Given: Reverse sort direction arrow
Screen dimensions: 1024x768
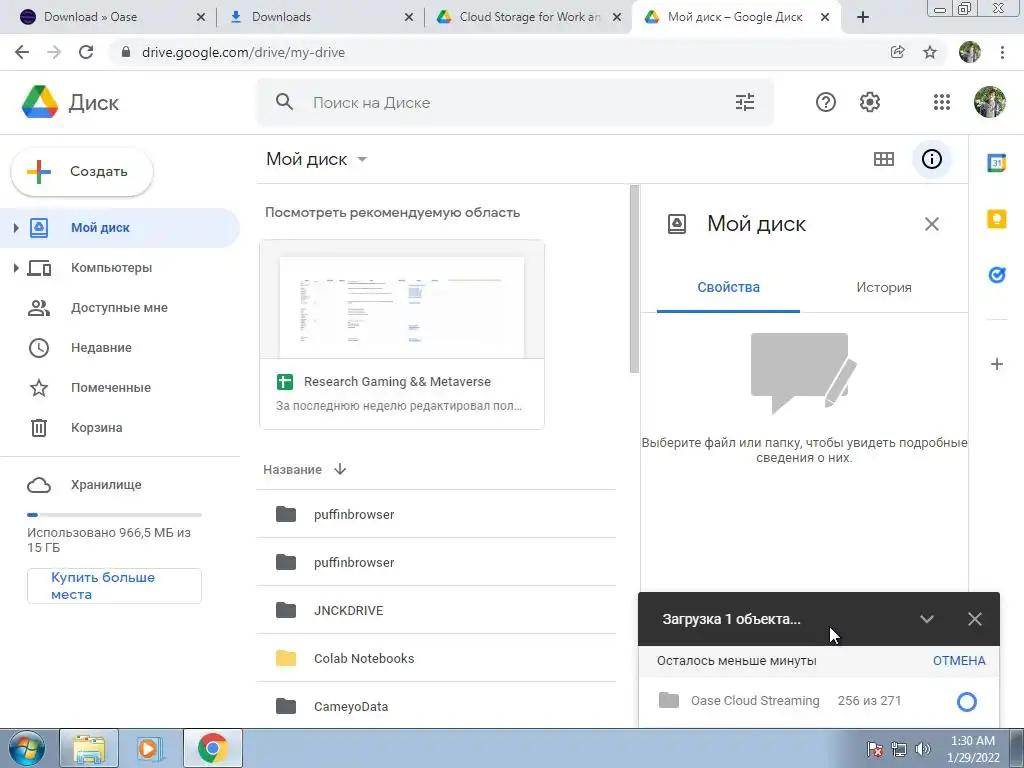Looking at the screenshot, I should [340, 469].
